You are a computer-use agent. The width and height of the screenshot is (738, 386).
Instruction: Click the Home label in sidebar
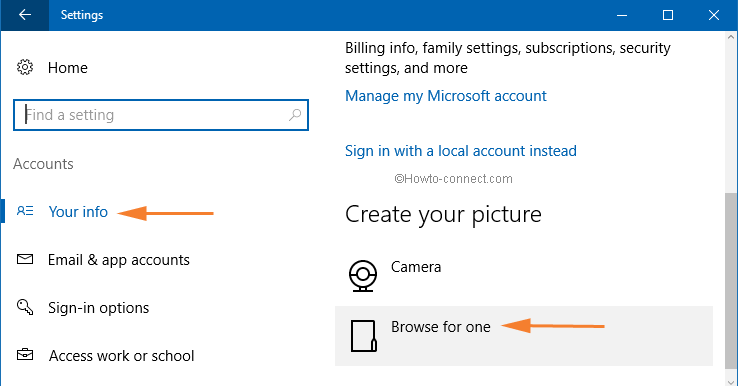(68, 68)
